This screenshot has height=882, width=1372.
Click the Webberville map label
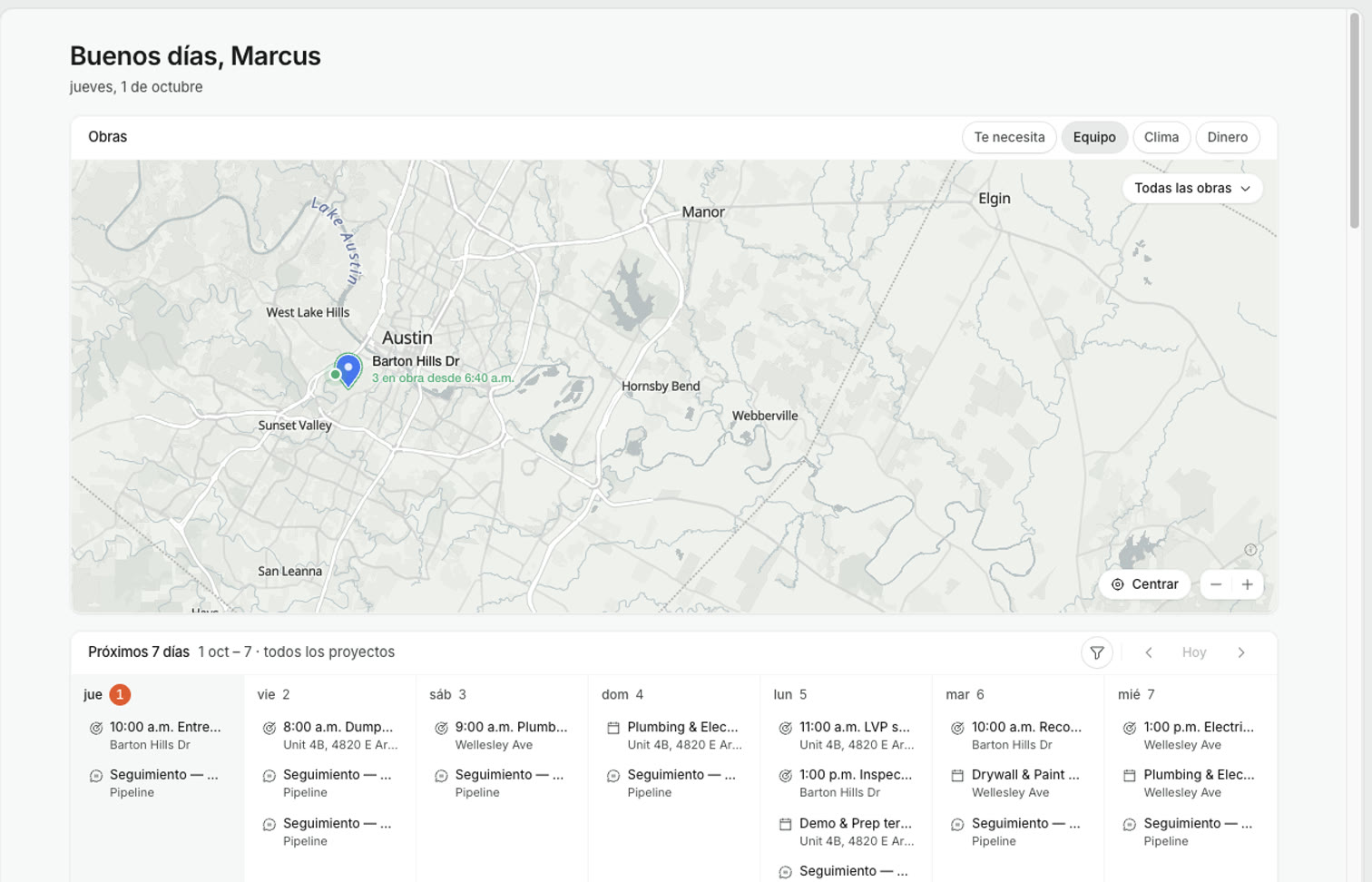click(765, 416)
